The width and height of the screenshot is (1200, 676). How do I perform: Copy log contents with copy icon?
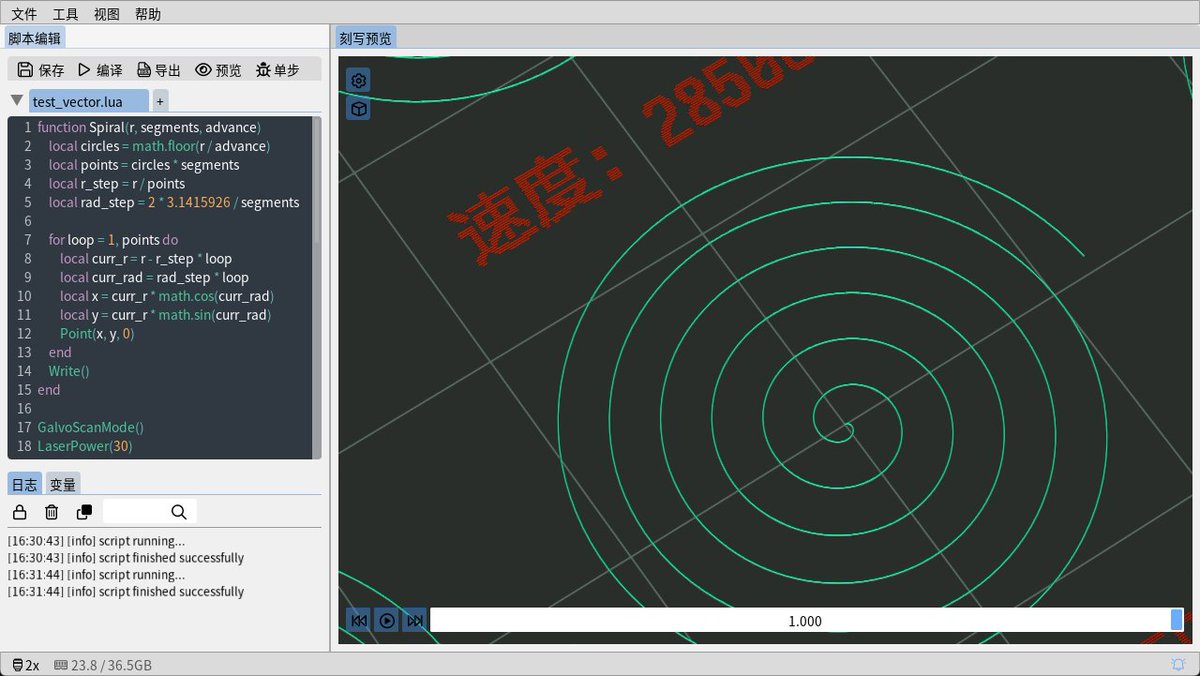coord(84,512)
